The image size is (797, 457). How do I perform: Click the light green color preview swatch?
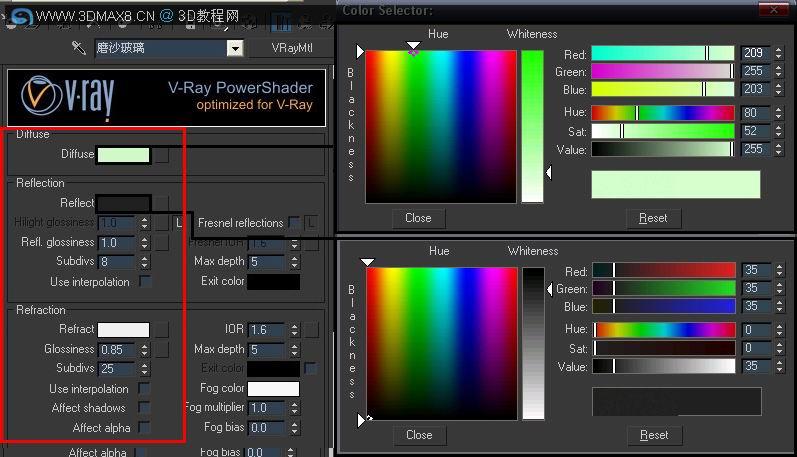click(x=676, y=184)
